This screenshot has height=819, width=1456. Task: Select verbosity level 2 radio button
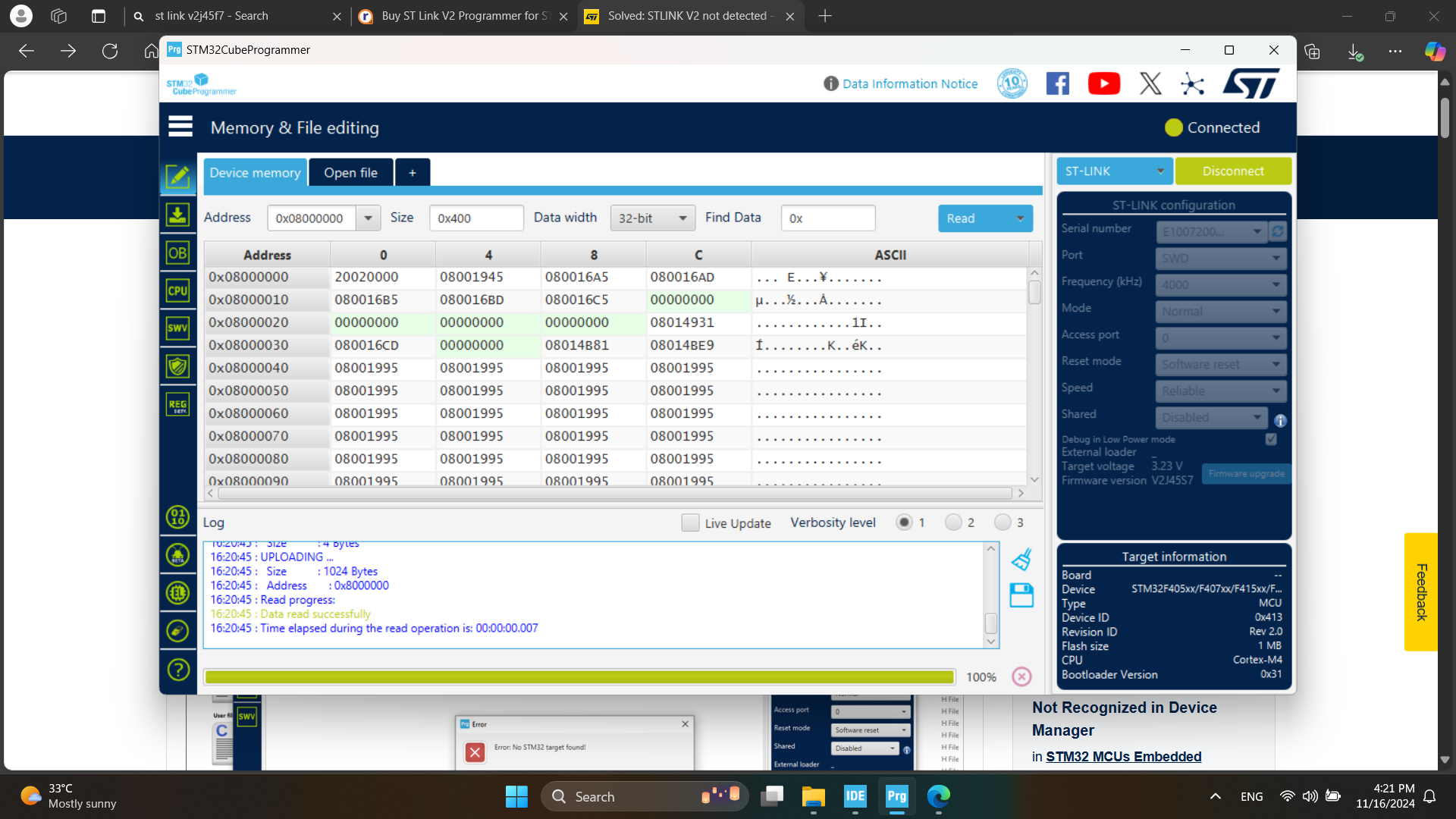(953, 522)
